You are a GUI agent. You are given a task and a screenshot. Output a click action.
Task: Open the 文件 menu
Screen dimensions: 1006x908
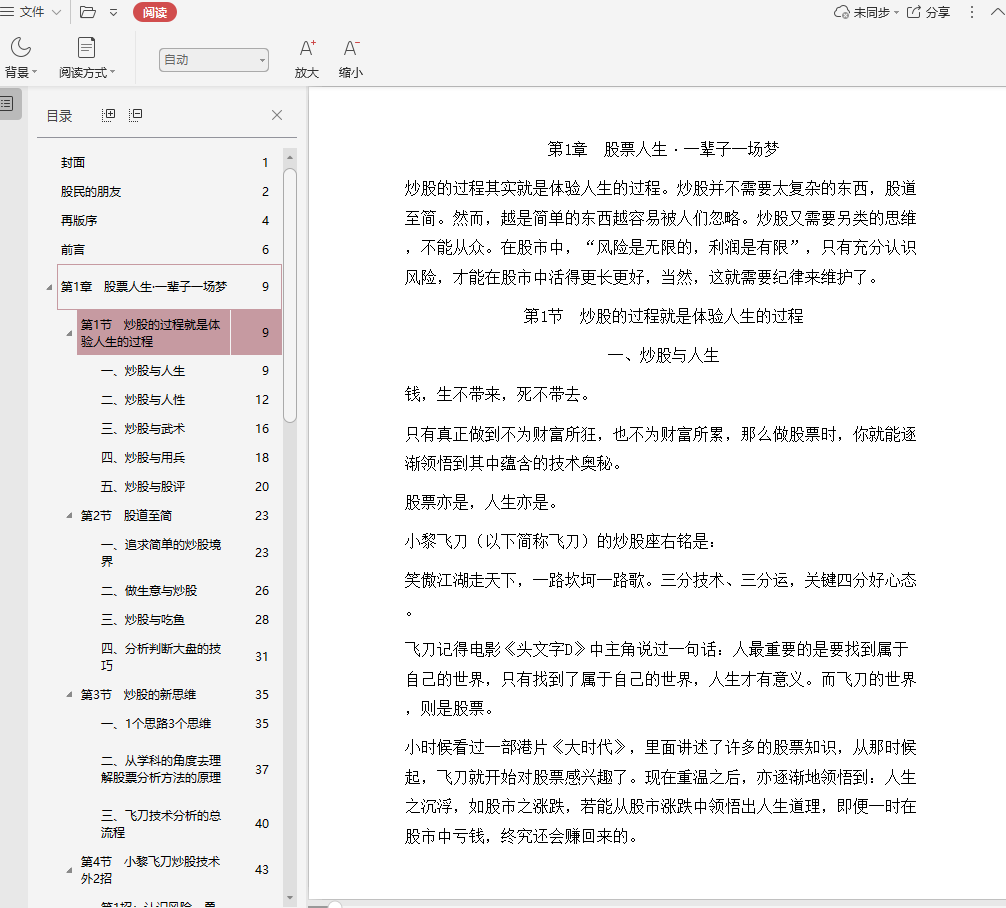coord(31,12)
